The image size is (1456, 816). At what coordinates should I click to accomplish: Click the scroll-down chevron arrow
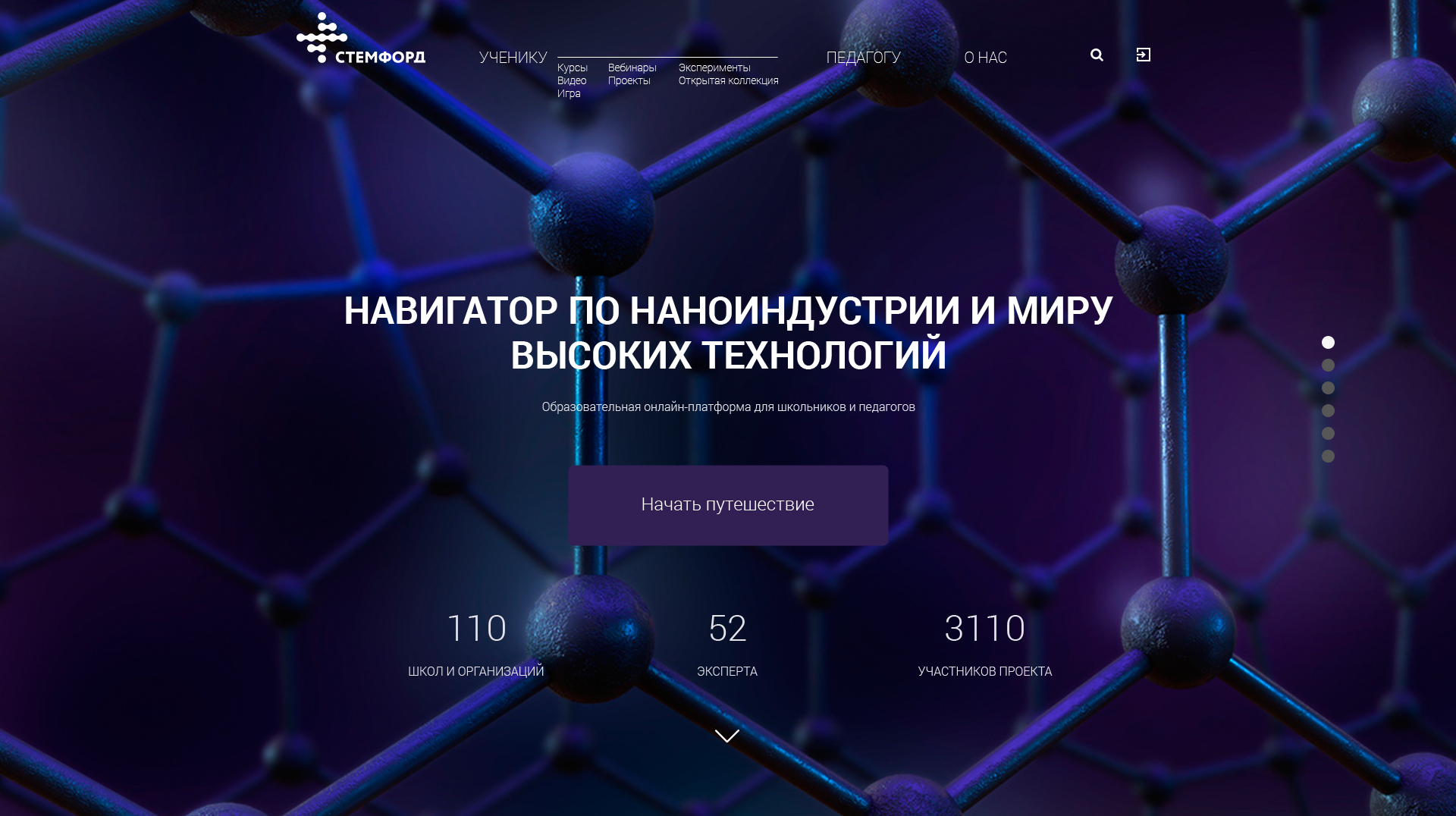point(727,736)
